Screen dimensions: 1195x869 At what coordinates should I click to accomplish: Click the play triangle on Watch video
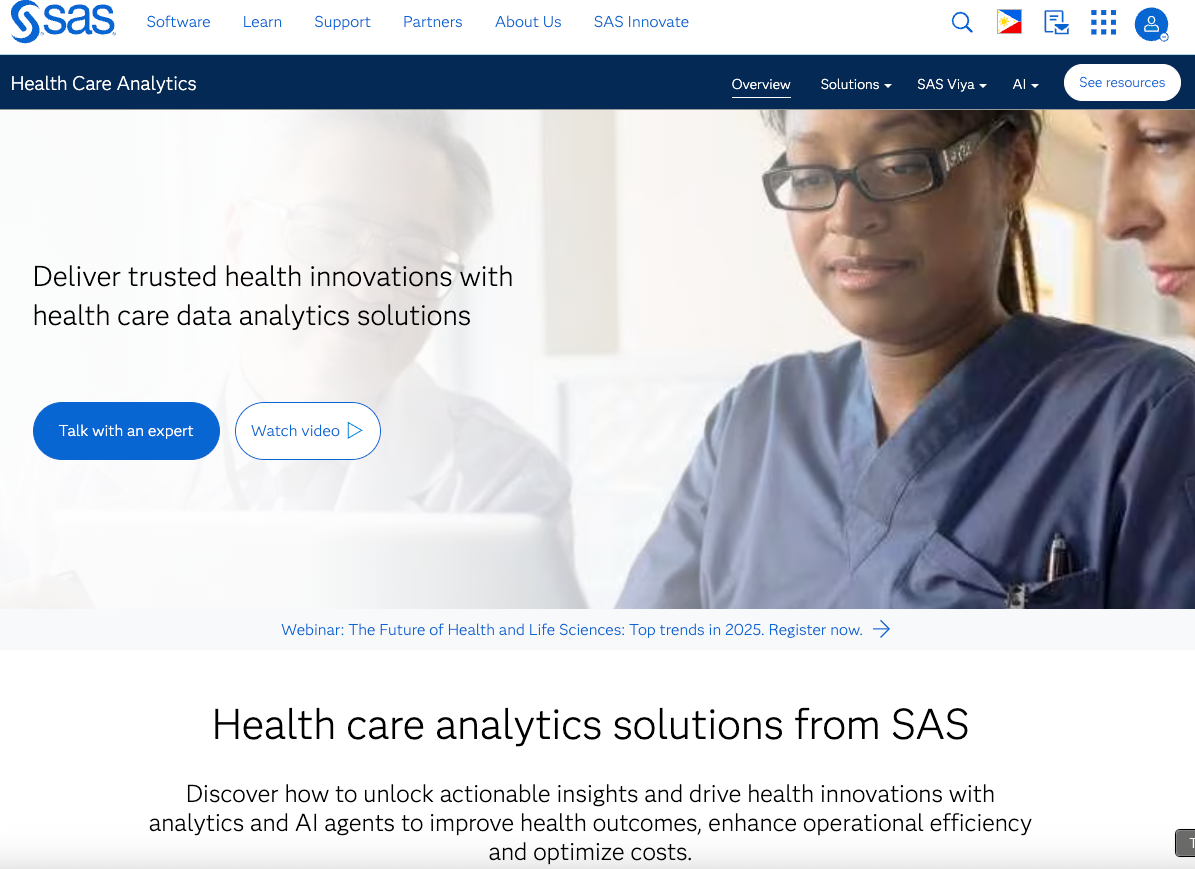354,431
